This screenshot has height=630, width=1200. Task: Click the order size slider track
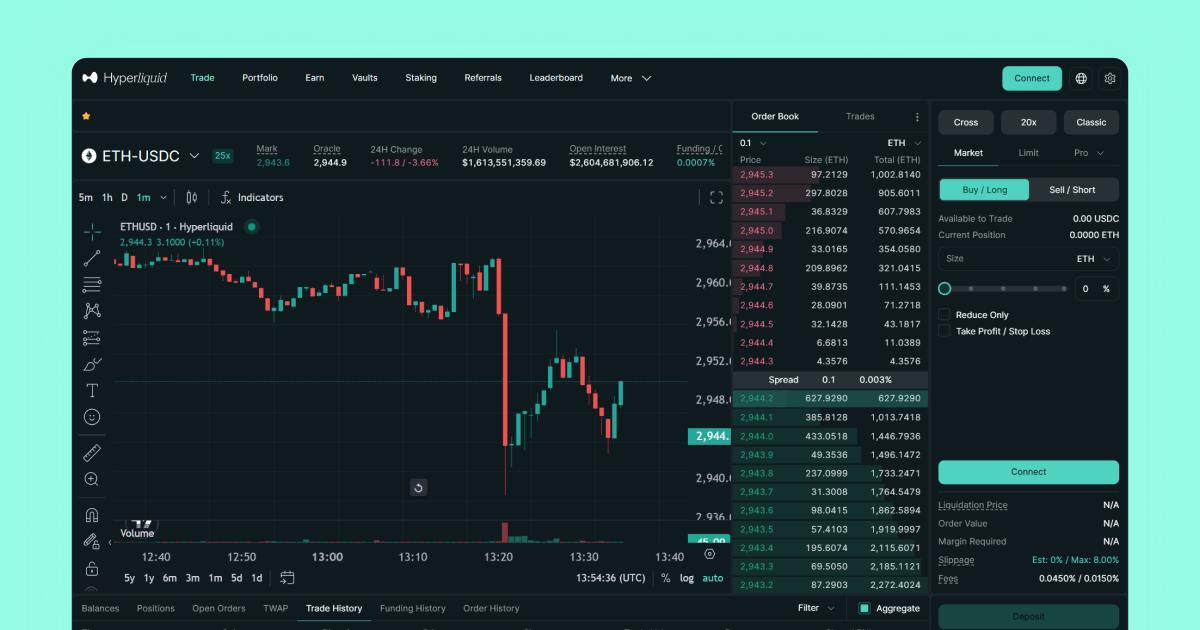[1008, 288]
